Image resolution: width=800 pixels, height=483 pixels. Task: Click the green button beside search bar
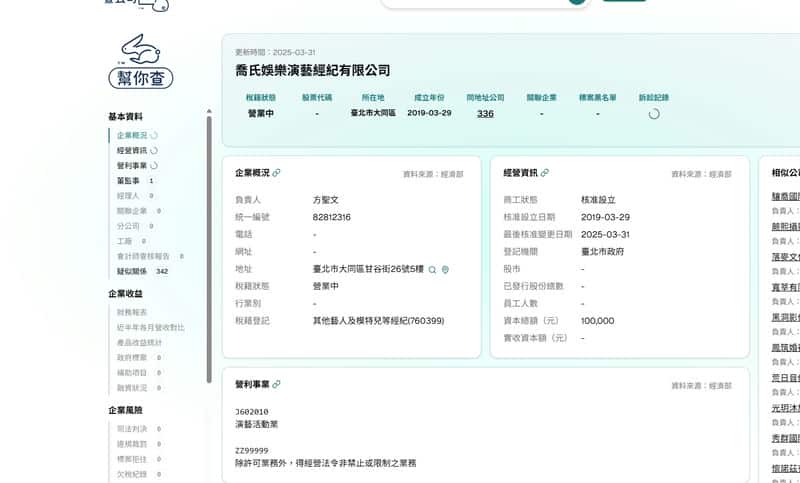[625, 2]
